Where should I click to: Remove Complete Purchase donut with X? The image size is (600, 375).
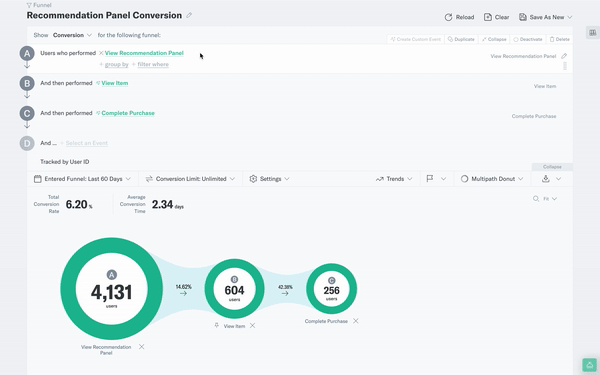tap(356, 321)
